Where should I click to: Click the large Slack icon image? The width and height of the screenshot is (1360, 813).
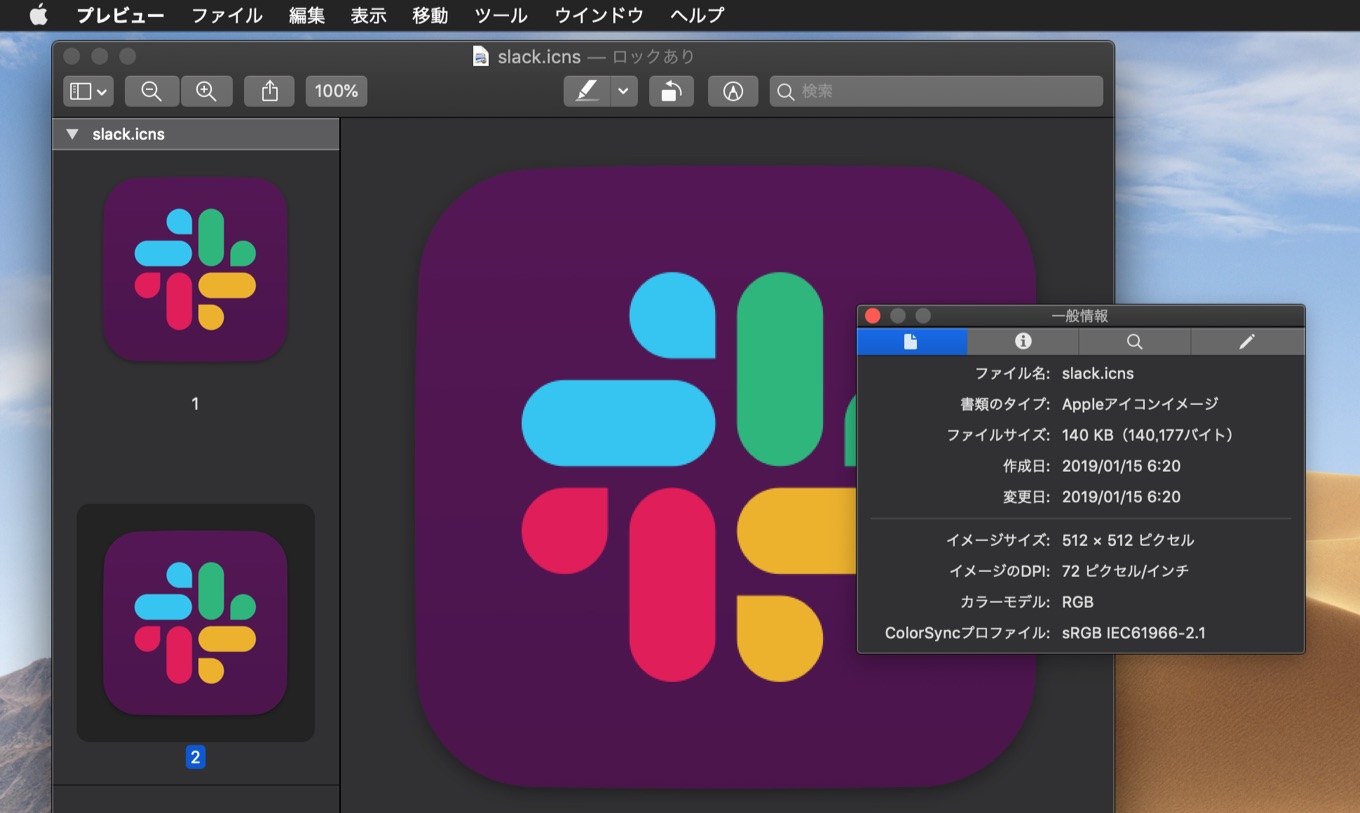(x=726, y=477)
